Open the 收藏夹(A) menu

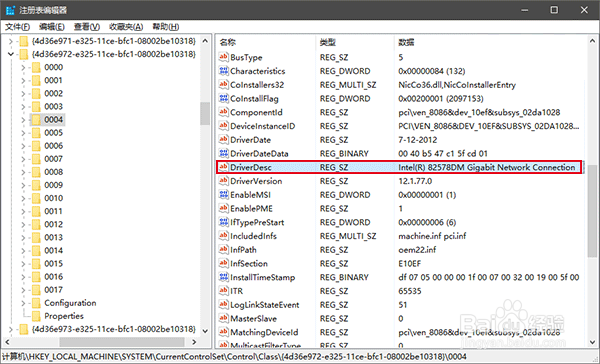[x=126, y=27]
